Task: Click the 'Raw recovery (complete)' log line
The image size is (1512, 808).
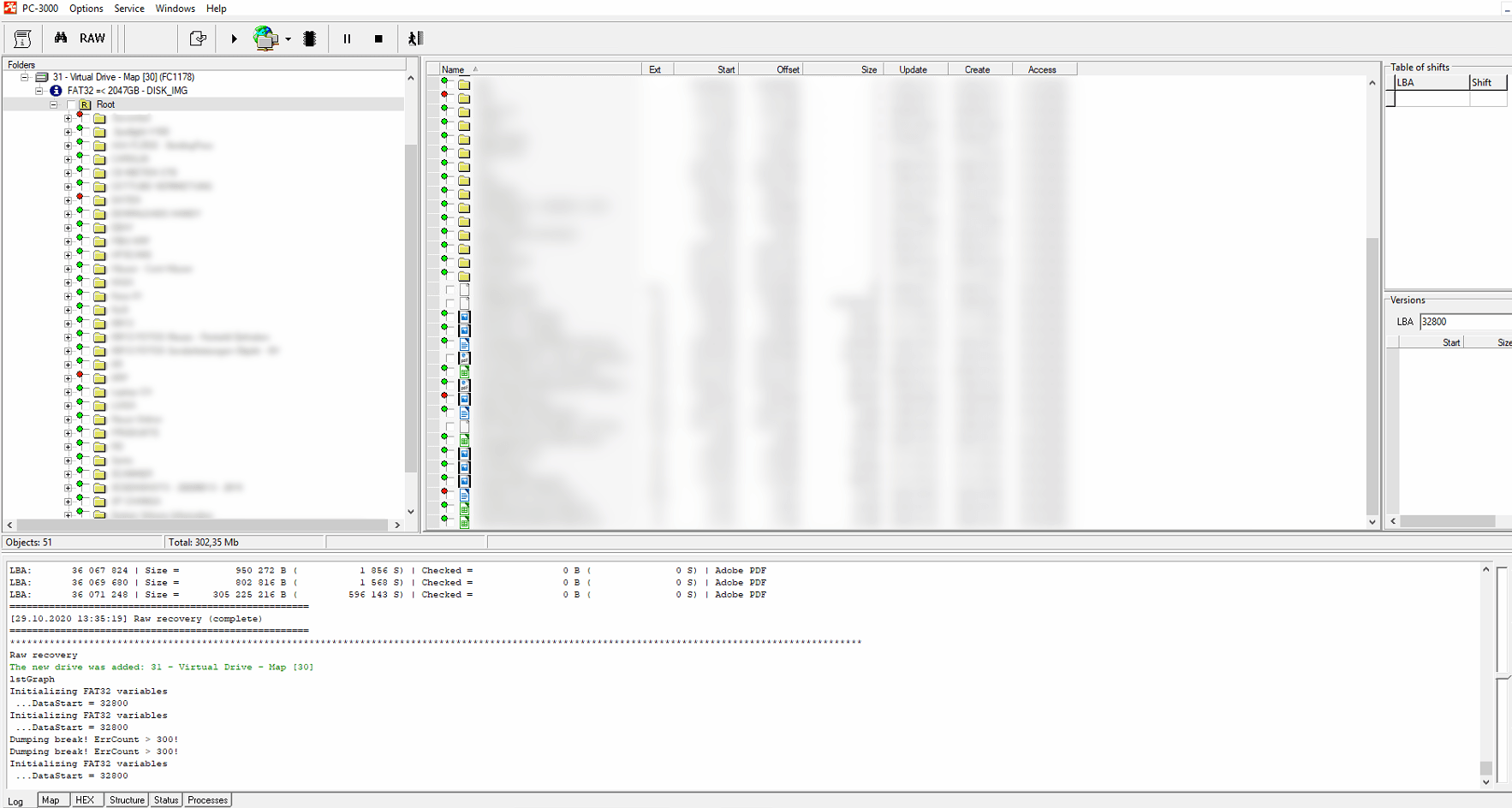Action: click(136, 619)
